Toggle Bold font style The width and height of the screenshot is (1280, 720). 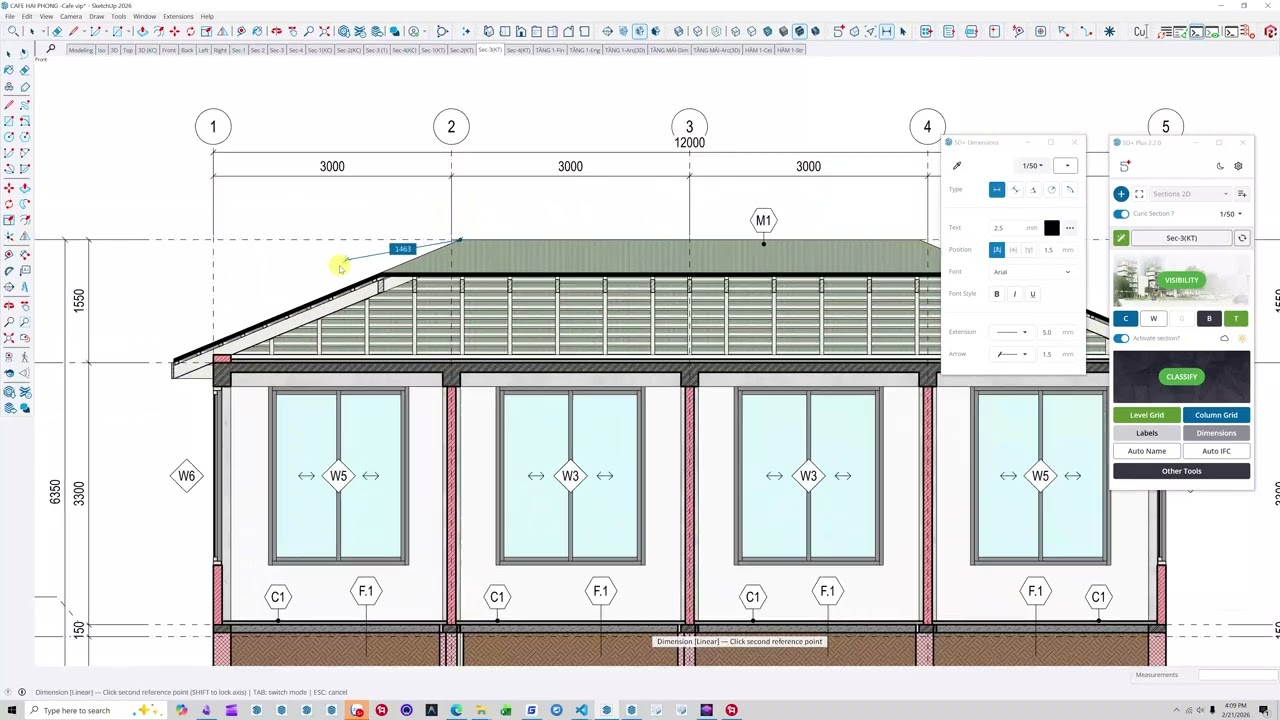996,294
